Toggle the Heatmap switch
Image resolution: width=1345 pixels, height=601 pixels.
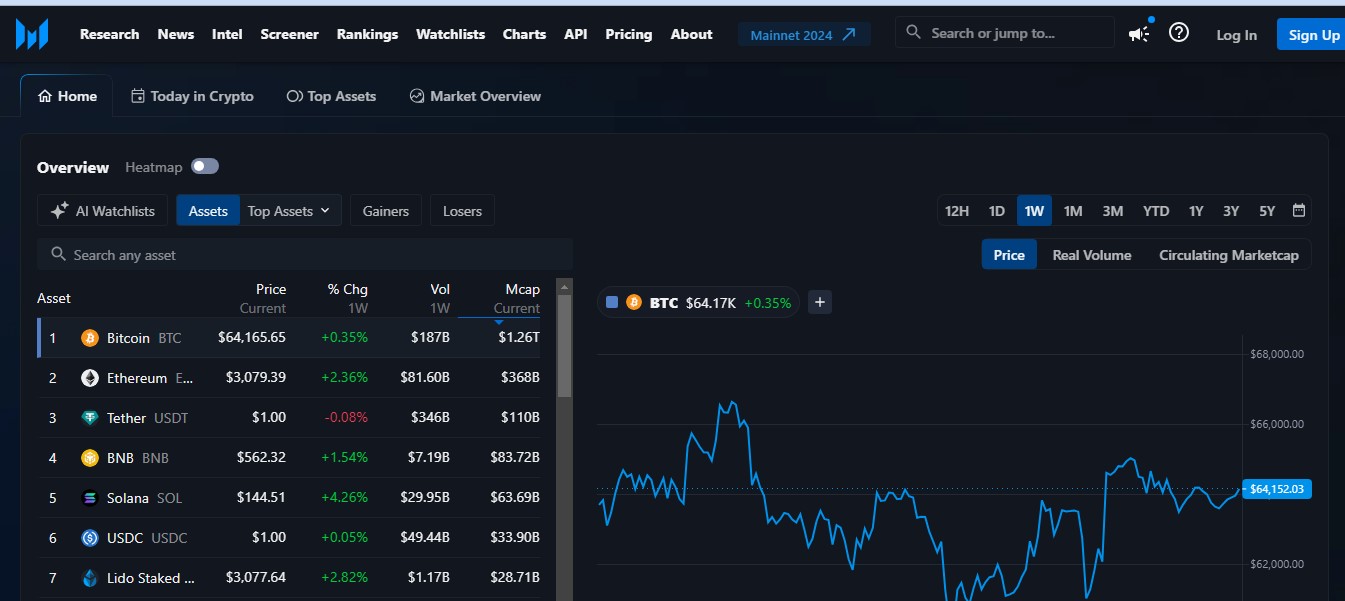coord(205,166)
